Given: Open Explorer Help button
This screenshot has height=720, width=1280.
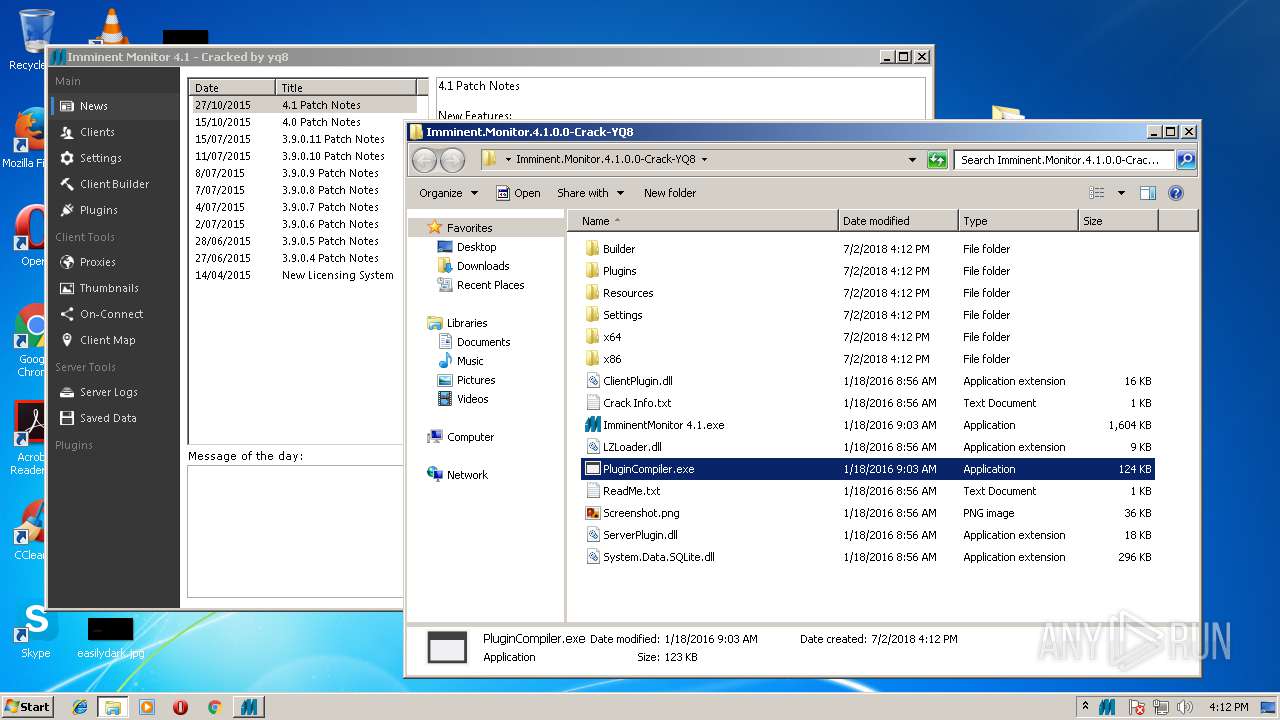Looking at the screenshot, I should 1176,193.
